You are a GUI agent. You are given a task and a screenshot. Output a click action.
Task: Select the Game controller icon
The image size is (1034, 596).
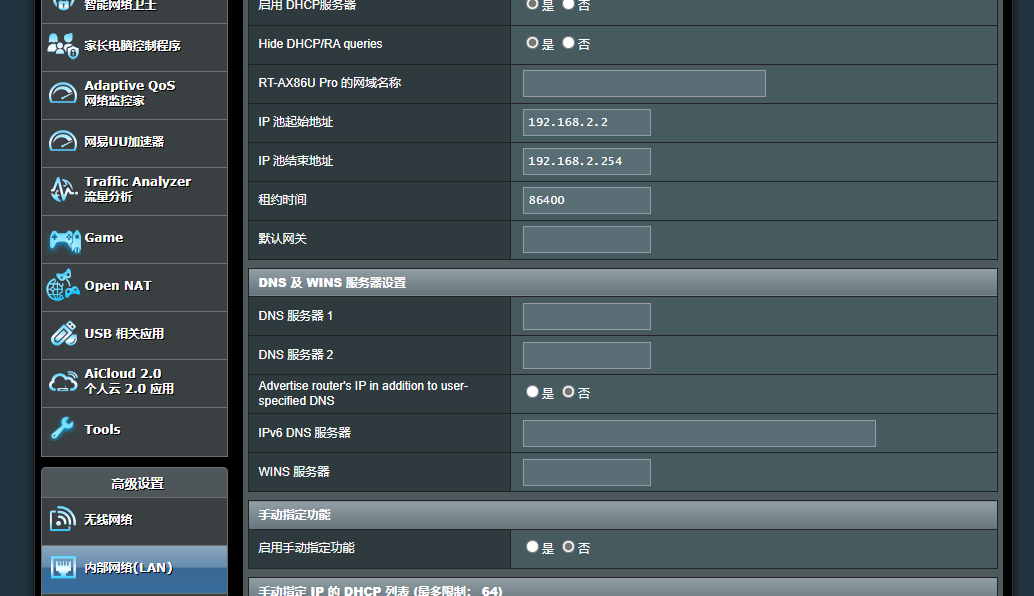(64, 239)
